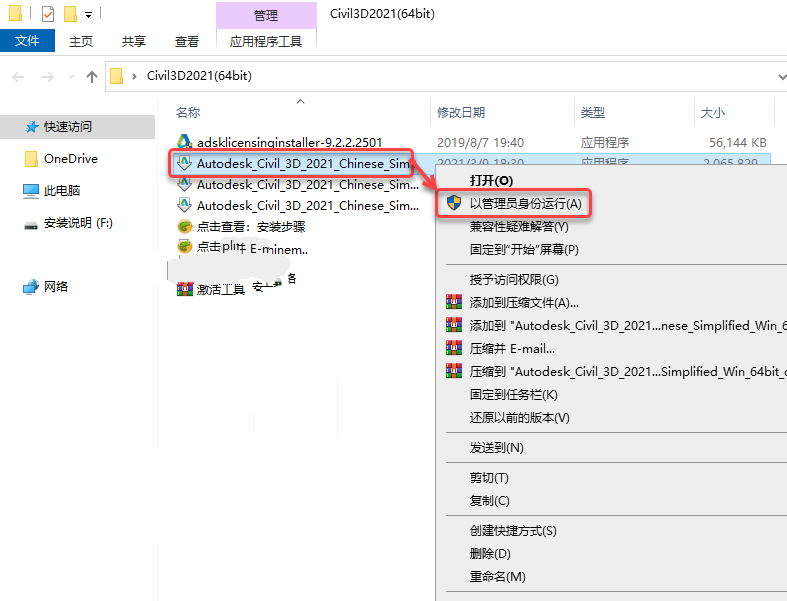Open the 应用程序工具 ribbon tab
Image resolution: width=787 pixels, height=601 pixels.
click(266, 41)
